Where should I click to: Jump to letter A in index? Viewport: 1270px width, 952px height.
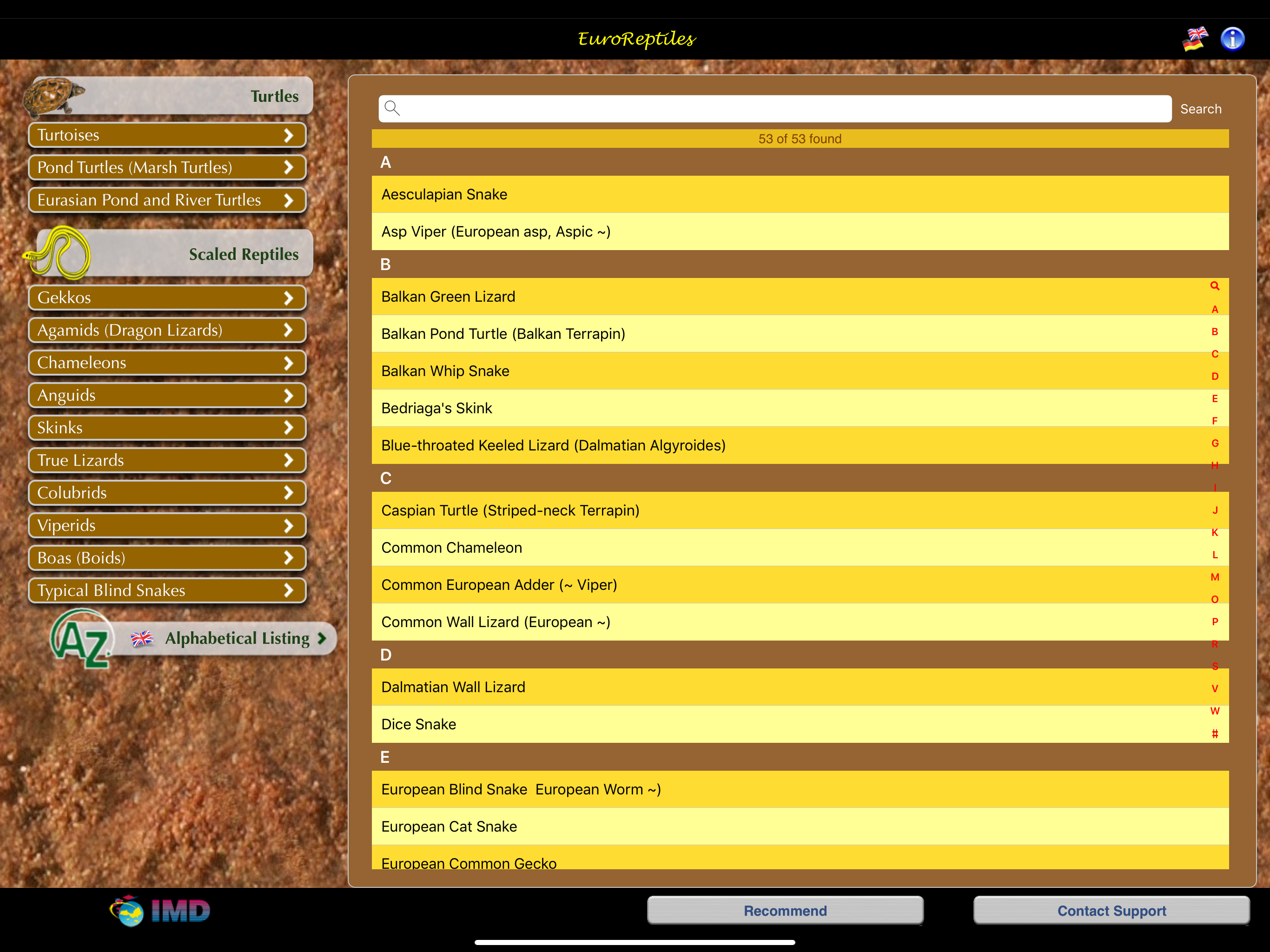pyautogui.click(x=1215, y=309)
